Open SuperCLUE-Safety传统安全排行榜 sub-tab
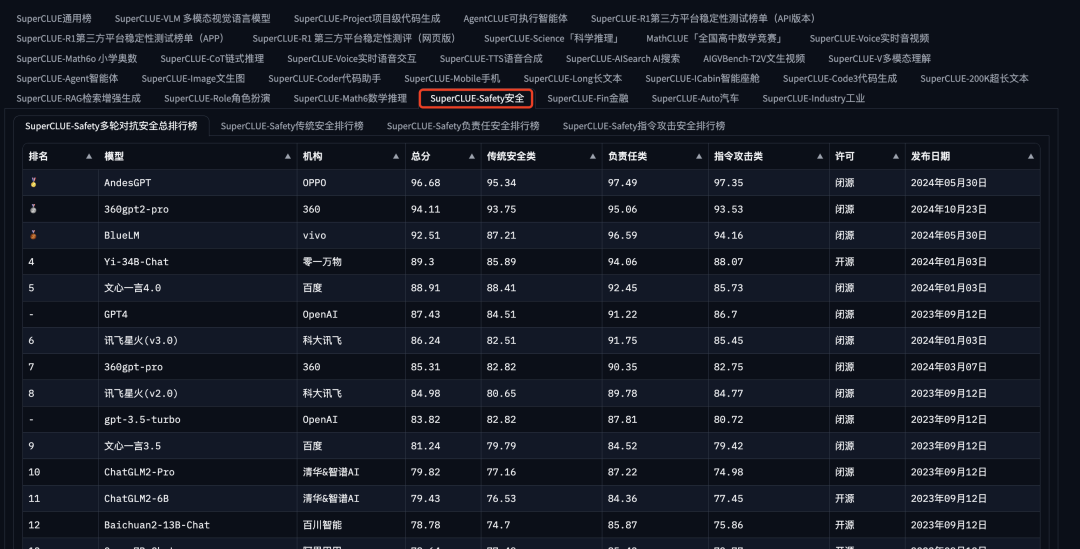Screen dimensions: 1080x549 coord(292,126)
